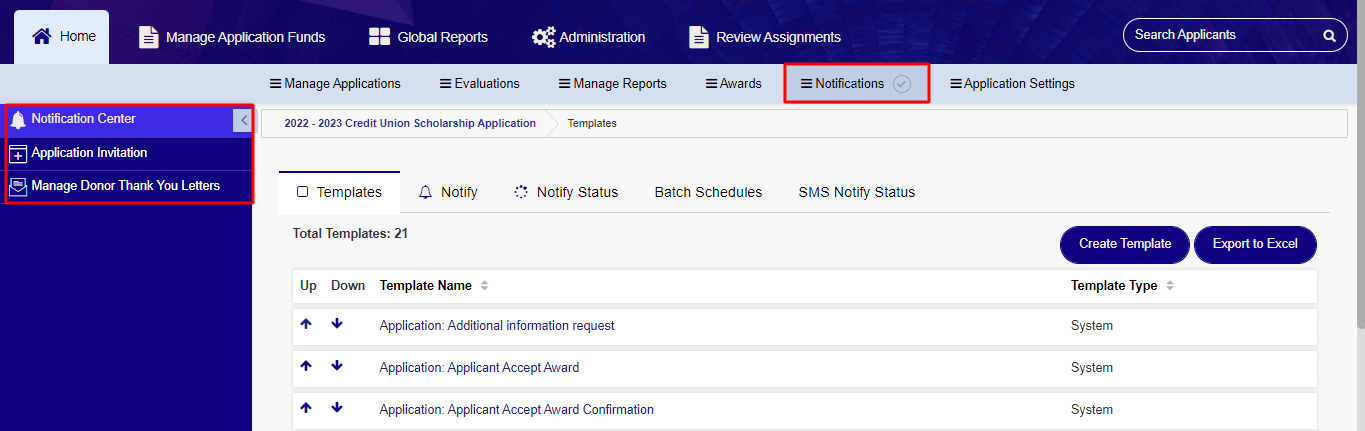Open Applicant Accept Award Confirmation template
1365x431 pixels.
[516, 409]
